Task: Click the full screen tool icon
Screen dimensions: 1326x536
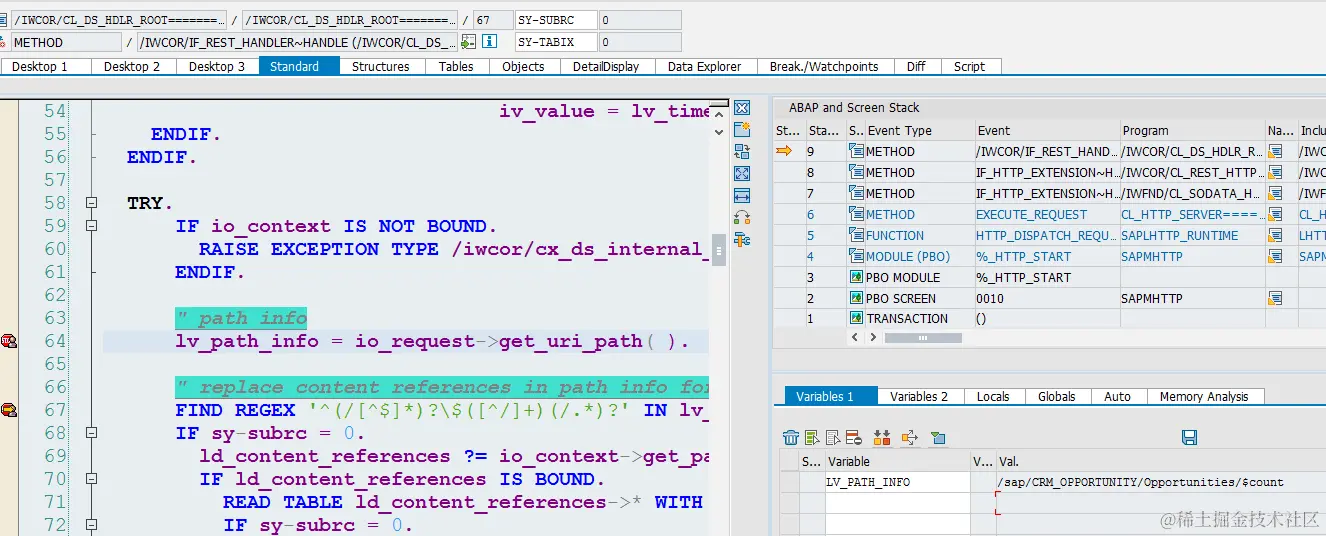Action: (742, 174)
